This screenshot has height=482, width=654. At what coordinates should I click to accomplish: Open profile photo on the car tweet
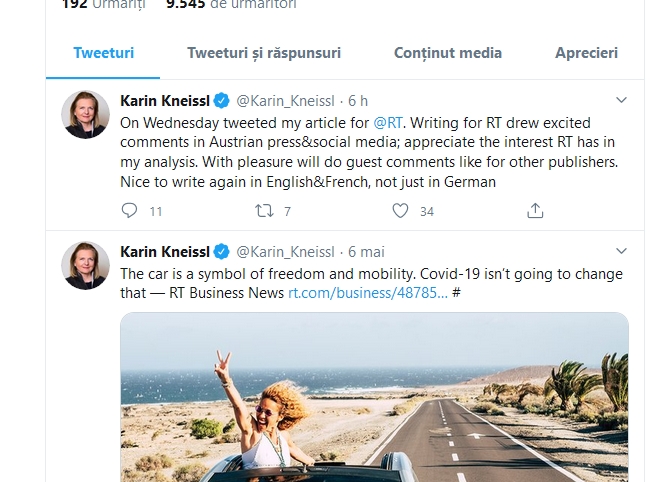pos(85,265)
